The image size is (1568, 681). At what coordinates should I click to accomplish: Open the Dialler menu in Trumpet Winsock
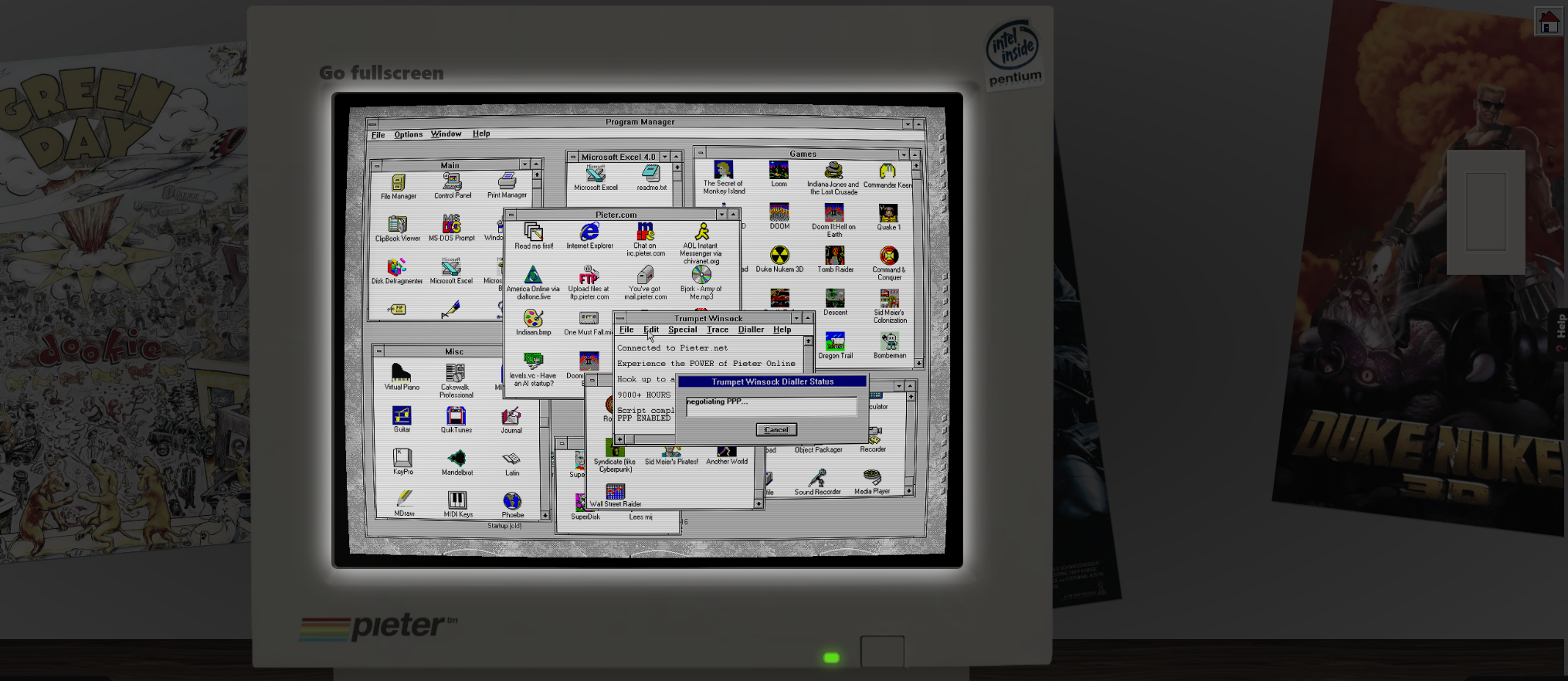point(750,330)
